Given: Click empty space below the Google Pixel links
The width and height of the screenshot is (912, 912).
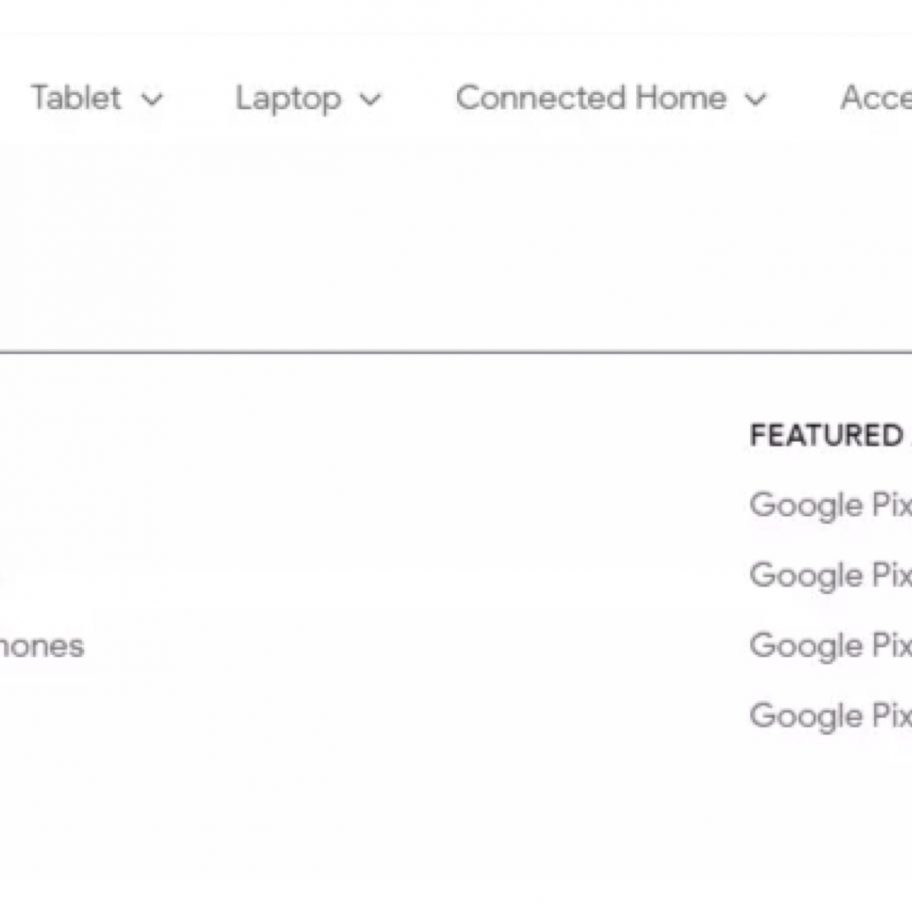Looking at the screenshot, I should 830,820.
